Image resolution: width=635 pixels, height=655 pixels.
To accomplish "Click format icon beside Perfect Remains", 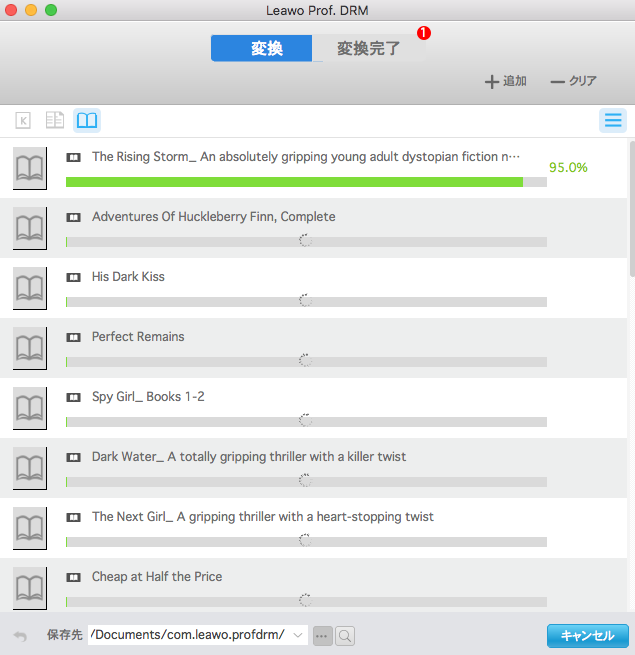I will [74, 337].
